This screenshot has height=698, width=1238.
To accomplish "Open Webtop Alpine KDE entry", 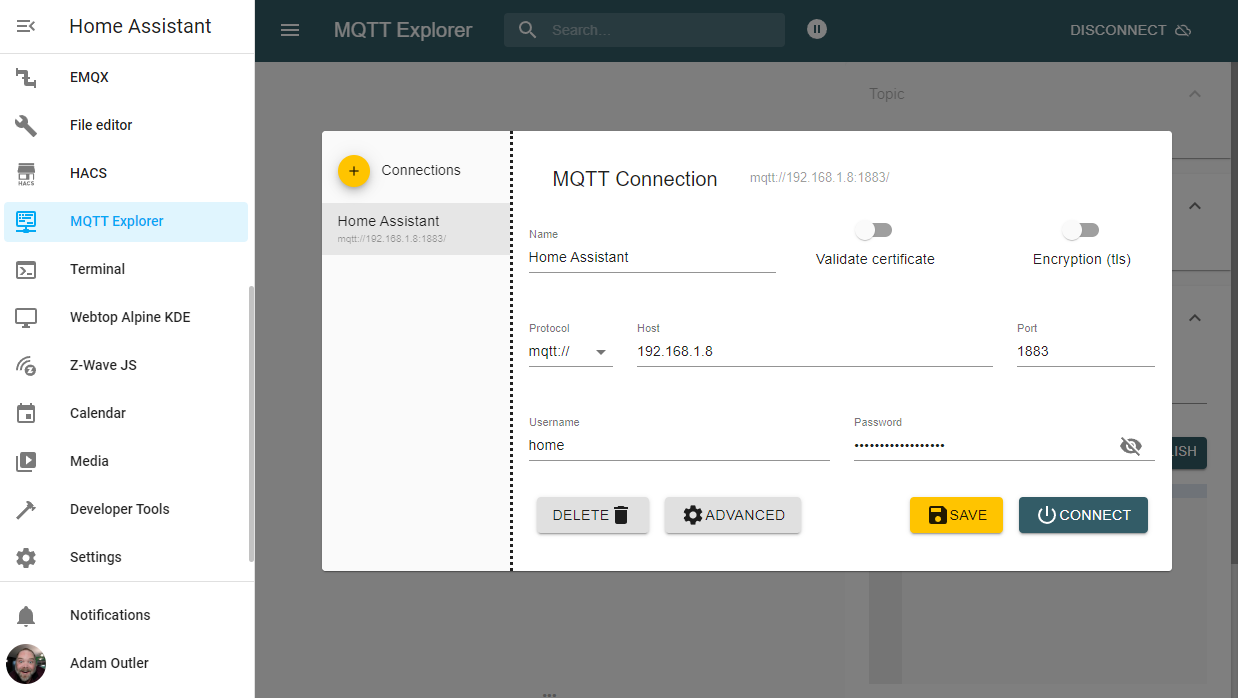I will click(126, 317).
